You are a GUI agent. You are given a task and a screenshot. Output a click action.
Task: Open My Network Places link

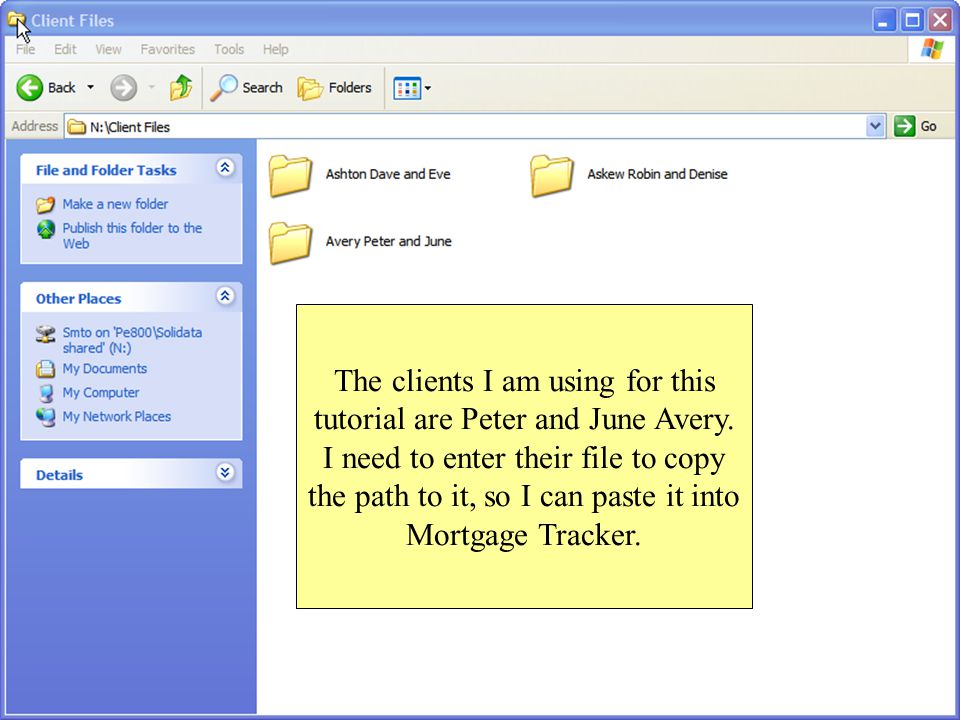pyautogui.click(x=117, y=416)
